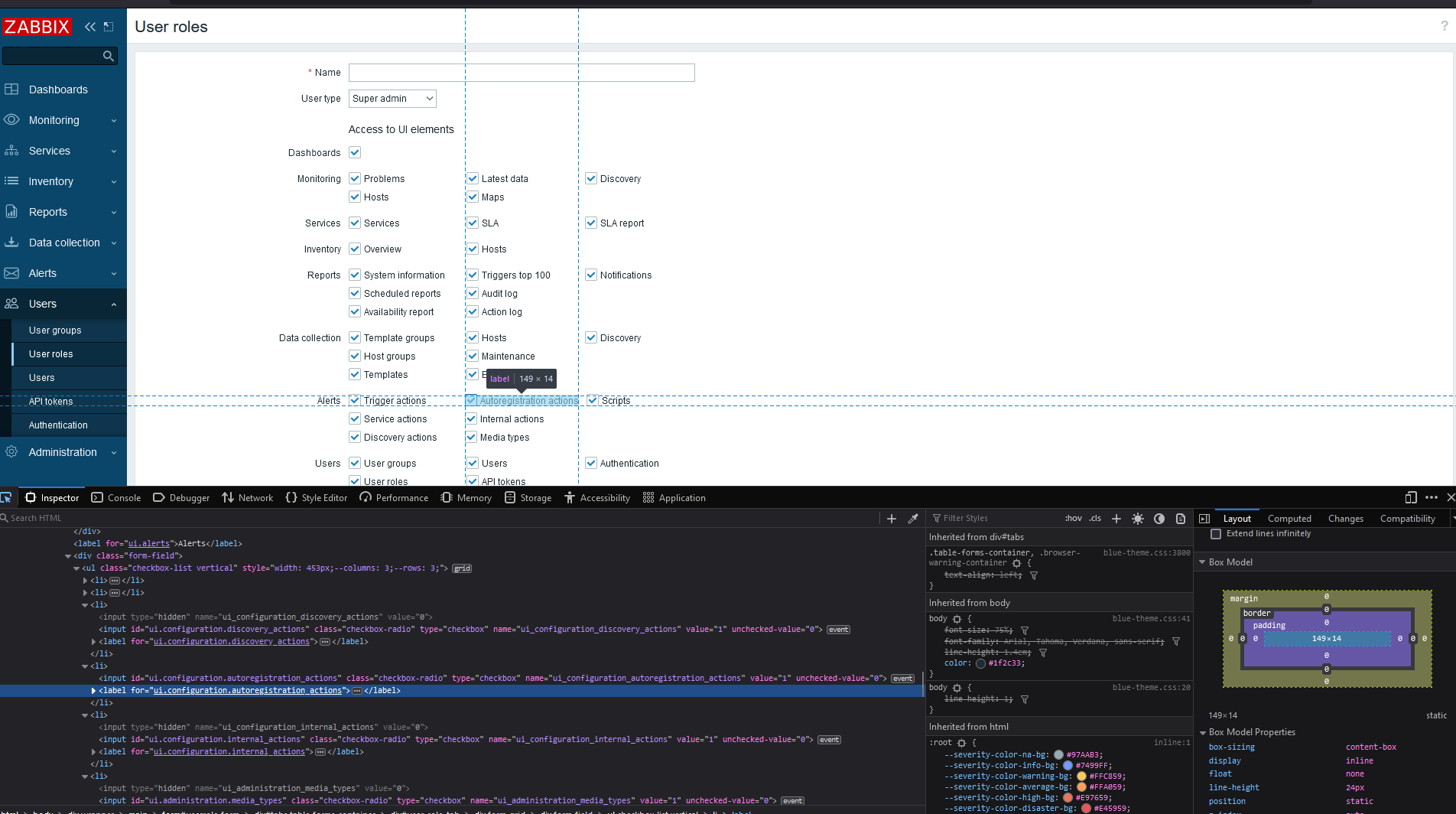Viewport: 1456px width, 814px height.
Task: Create new node with plus icon
Action: click(892, 518)
